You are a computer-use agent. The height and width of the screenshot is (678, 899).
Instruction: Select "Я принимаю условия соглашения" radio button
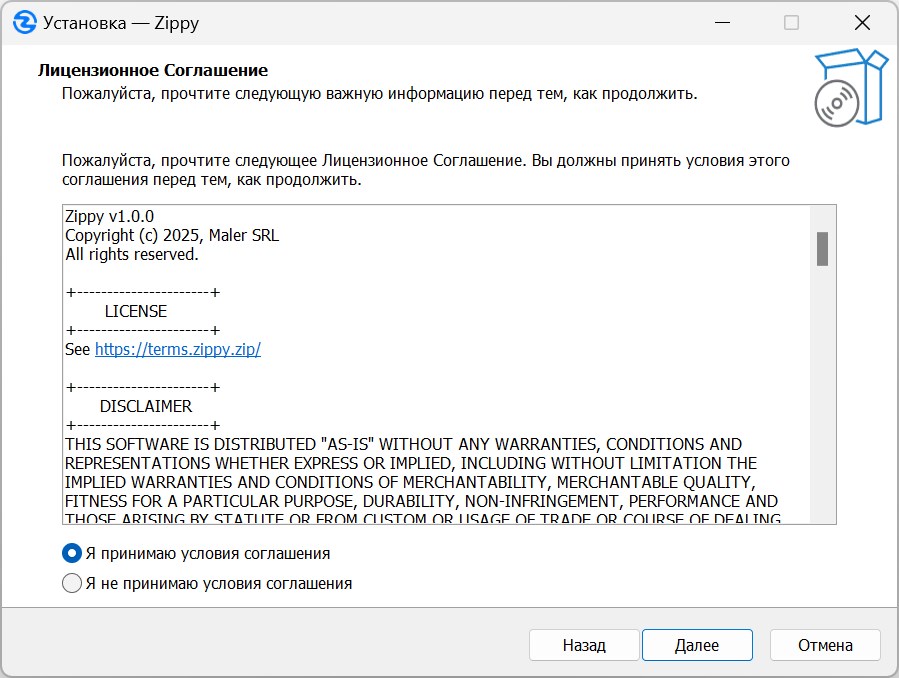click(x=72, y=553)
